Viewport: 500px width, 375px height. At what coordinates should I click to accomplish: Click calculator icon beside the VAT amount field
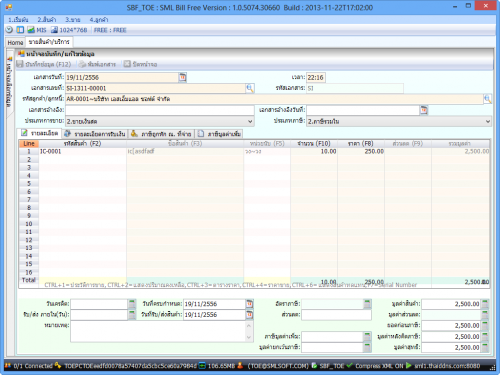367,336
